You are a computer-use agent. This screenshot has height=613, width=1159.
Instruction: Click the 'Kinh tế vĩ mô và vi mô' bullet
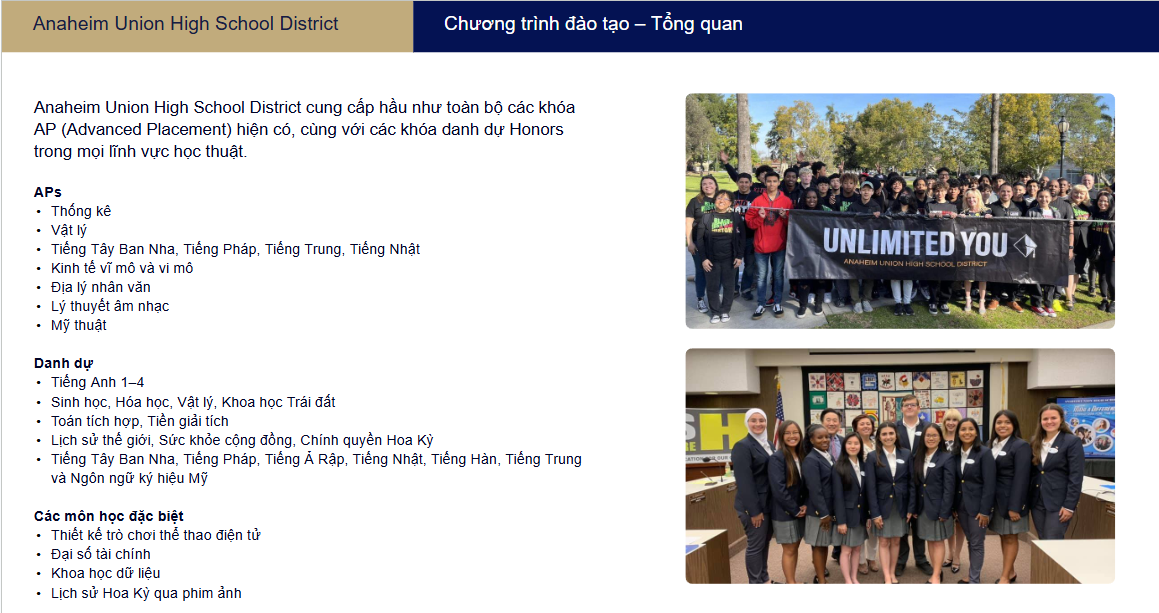point(122,268)
